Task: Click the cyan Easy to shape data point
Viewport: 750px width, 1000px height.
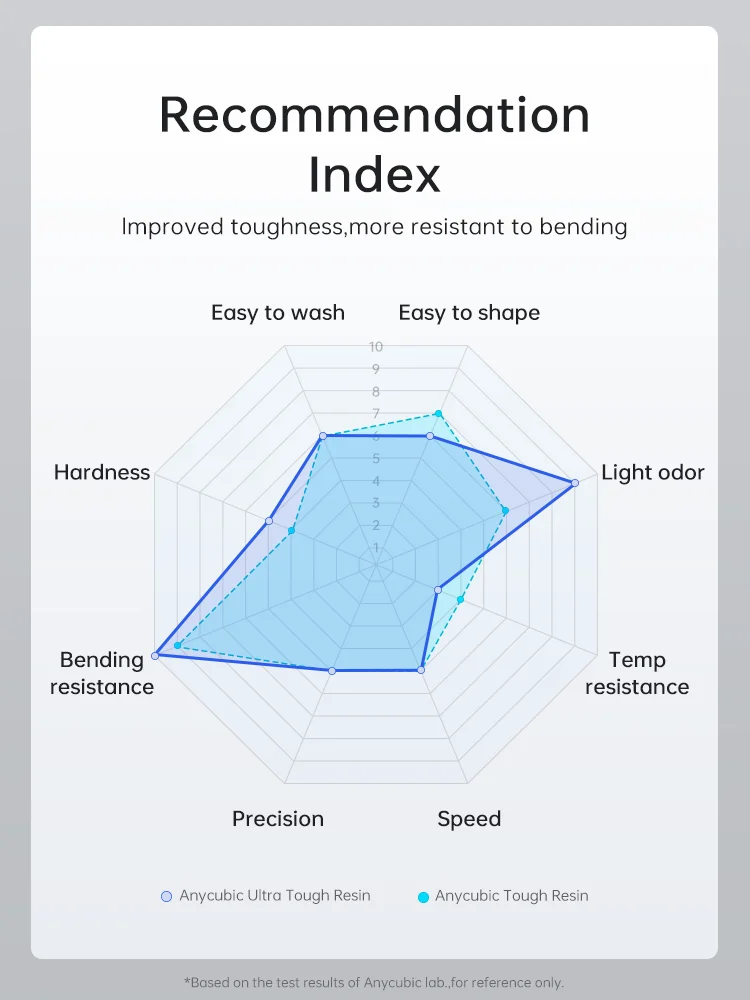Action: 438,414
